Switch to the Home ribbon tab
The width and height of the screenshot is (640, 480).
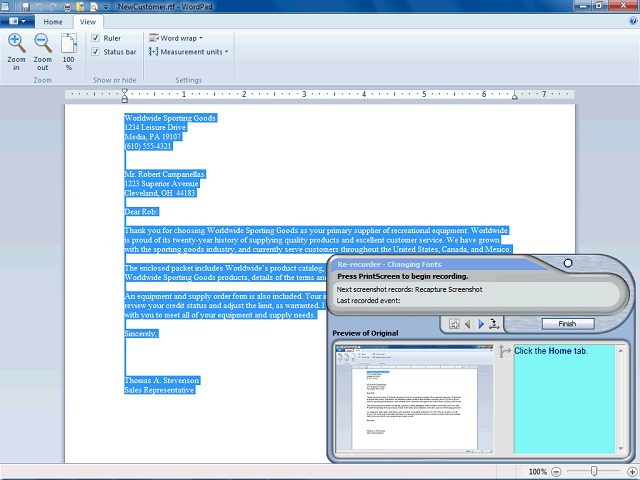click(53, 22)
